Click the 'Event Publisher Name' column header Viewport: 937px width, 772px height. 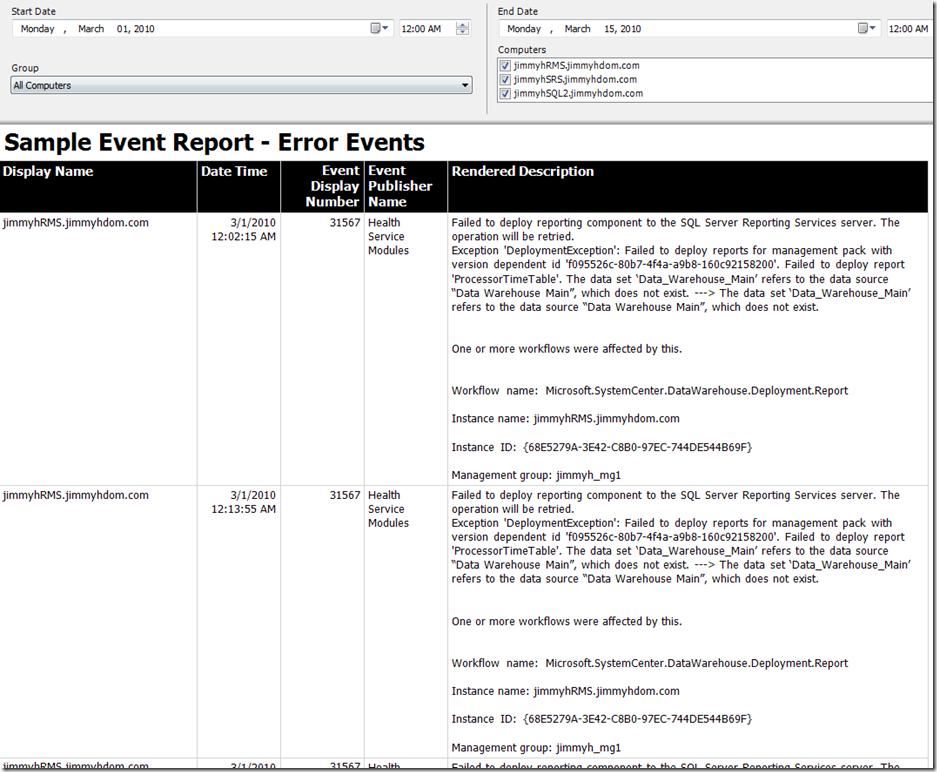[406, 186]
